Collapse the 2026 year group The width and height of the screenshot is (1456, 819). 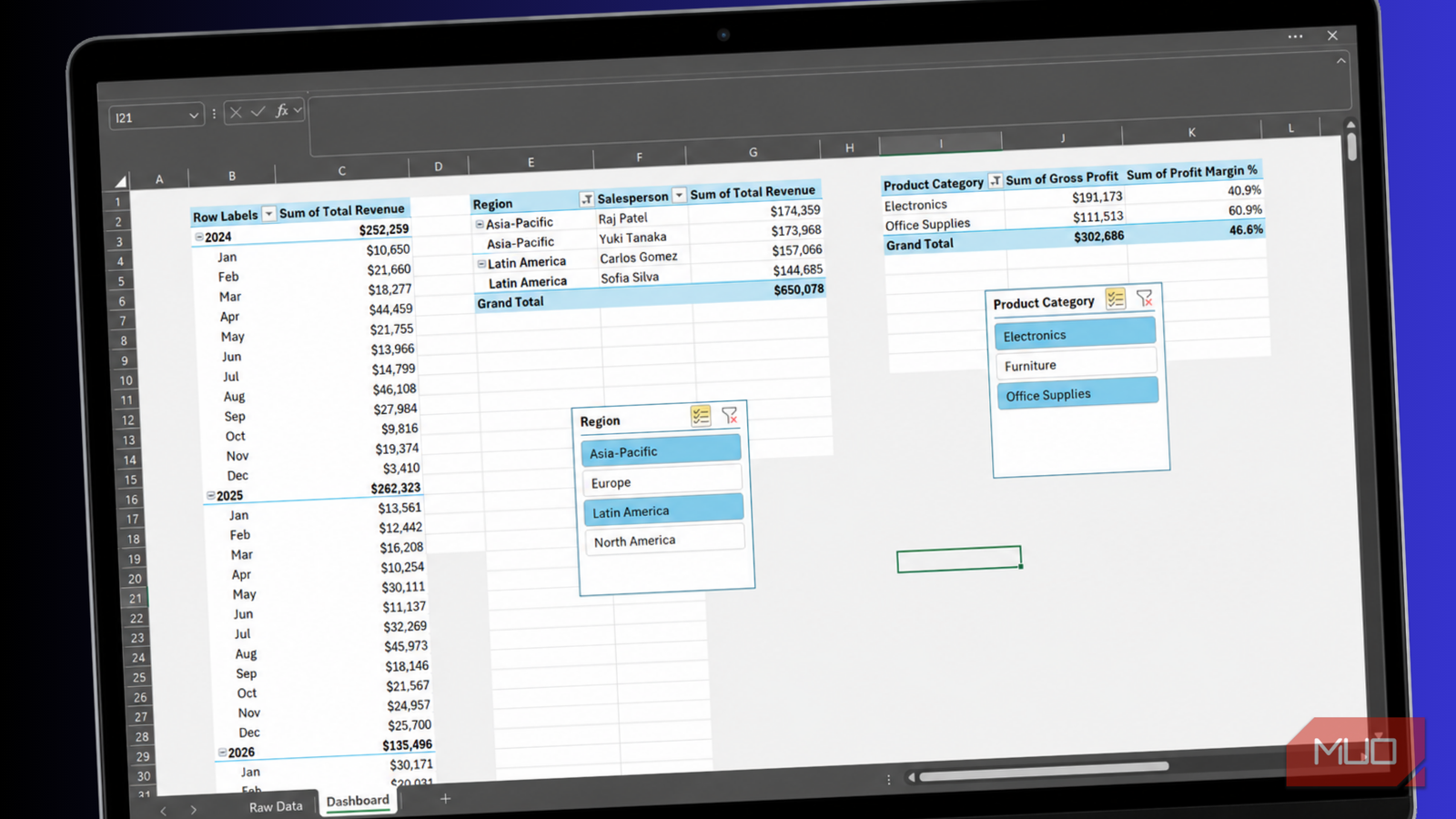222,753
